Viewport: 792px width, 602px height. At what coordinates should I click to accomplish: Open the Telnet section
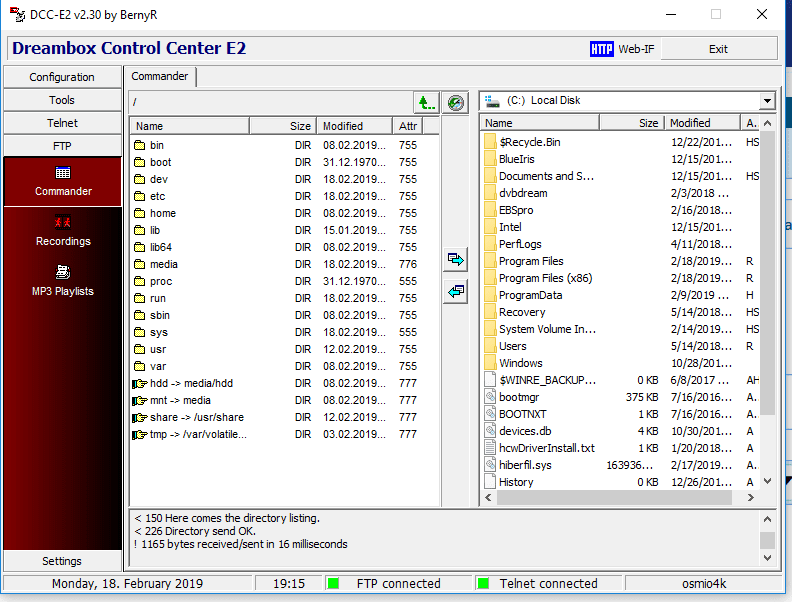[x=62, y=123]
